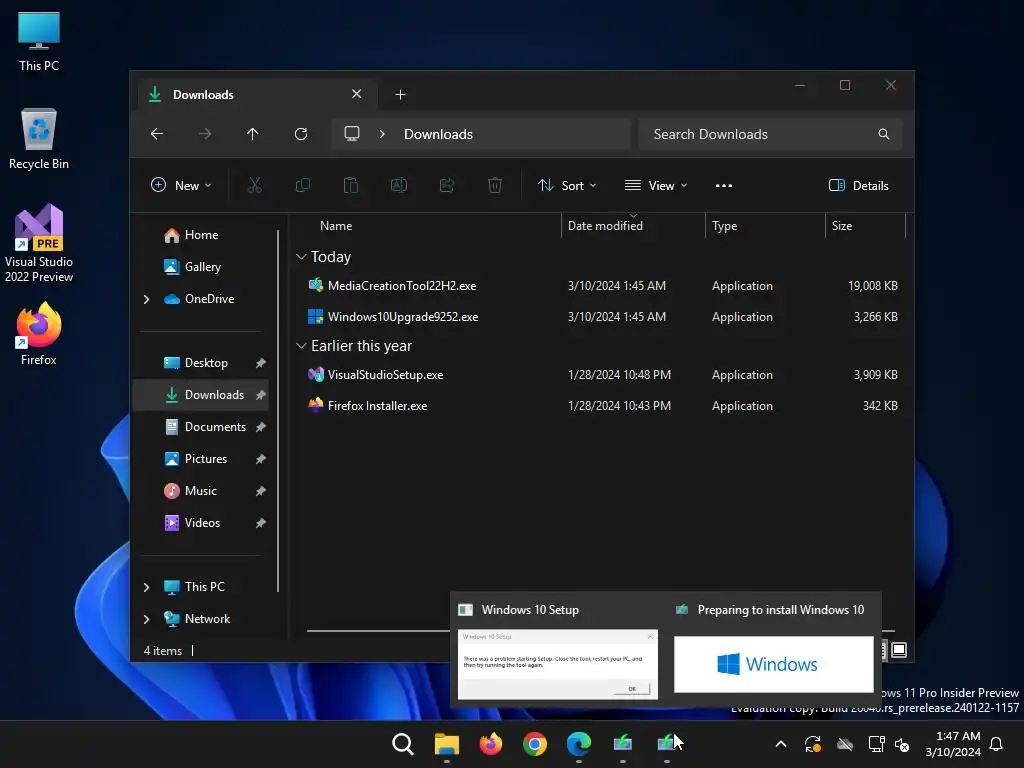Select Visual Studio 2022 Preview desktop shortcut

39,243
